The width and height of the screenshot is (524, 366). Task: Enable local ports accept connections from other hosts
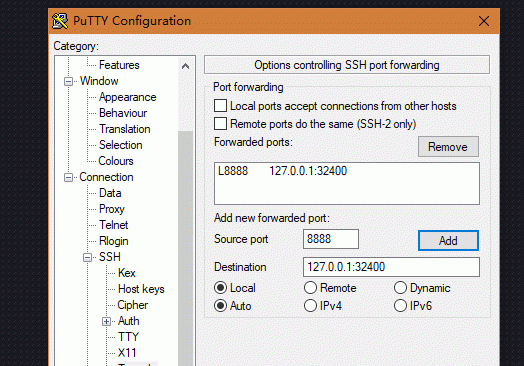220,106
